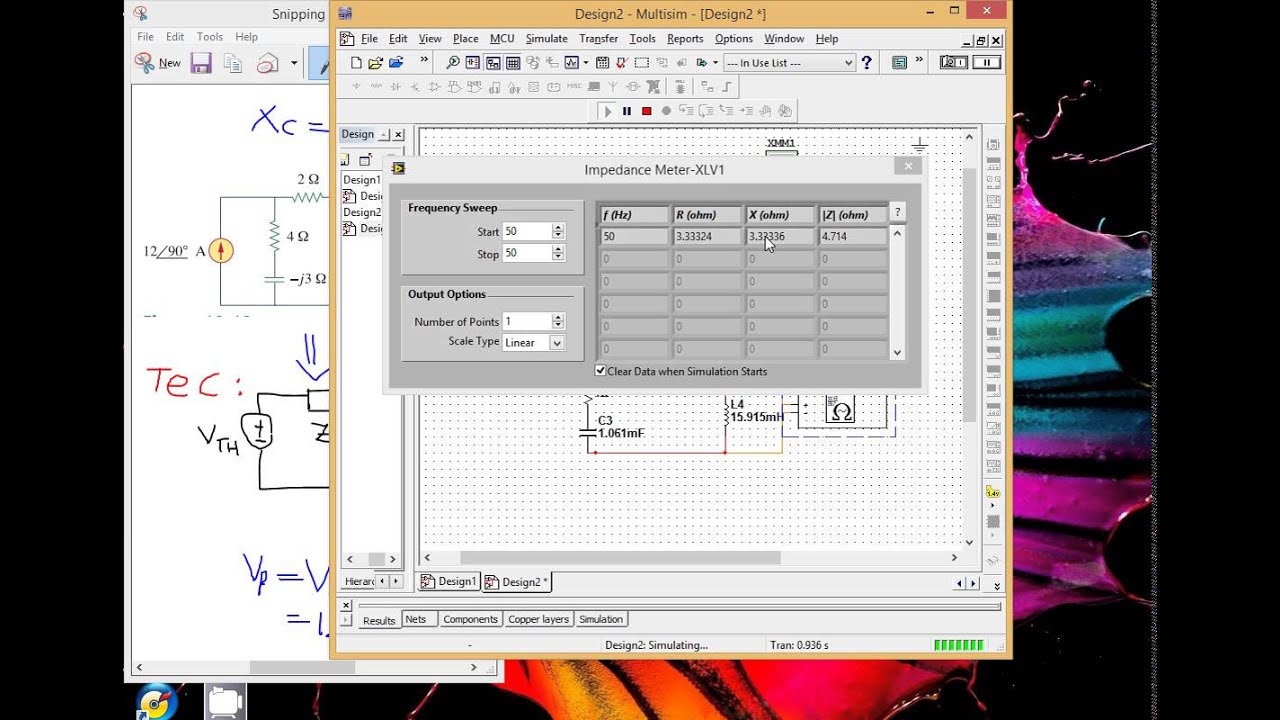Select the Simulation tab in spreadsheet view
Viewport: 1280px width, 720px height.
coord(601,619)
